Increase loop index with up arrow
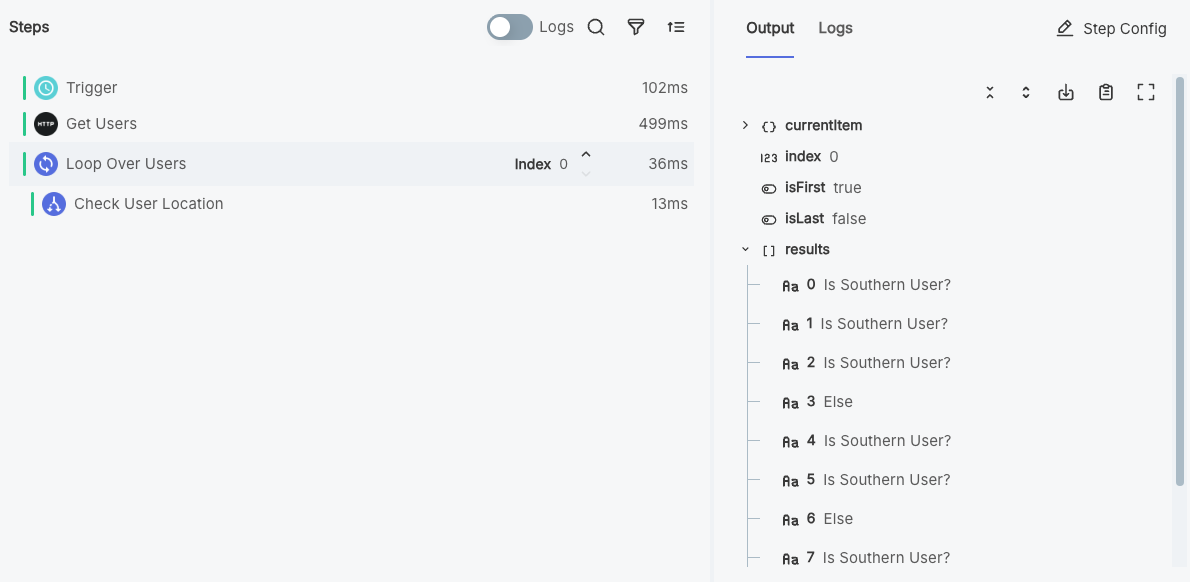Image resolution: width=1190 pixels, height=582 pixels. (586, 155)
